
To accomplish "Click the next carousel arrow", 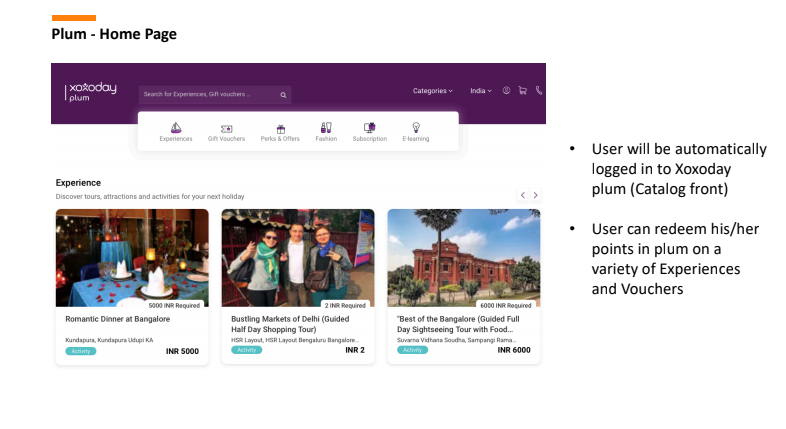I will pyautogui.click(x=535, y=195).
